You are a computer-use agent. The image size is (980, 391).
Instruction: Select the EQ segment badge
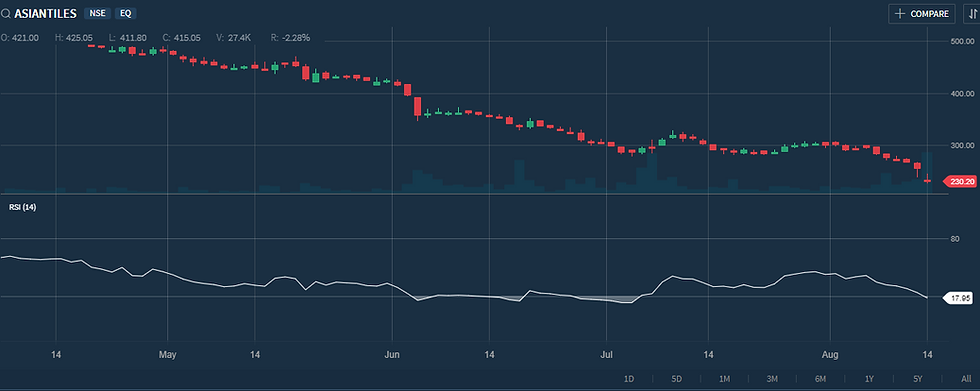[x=126, y=13]
